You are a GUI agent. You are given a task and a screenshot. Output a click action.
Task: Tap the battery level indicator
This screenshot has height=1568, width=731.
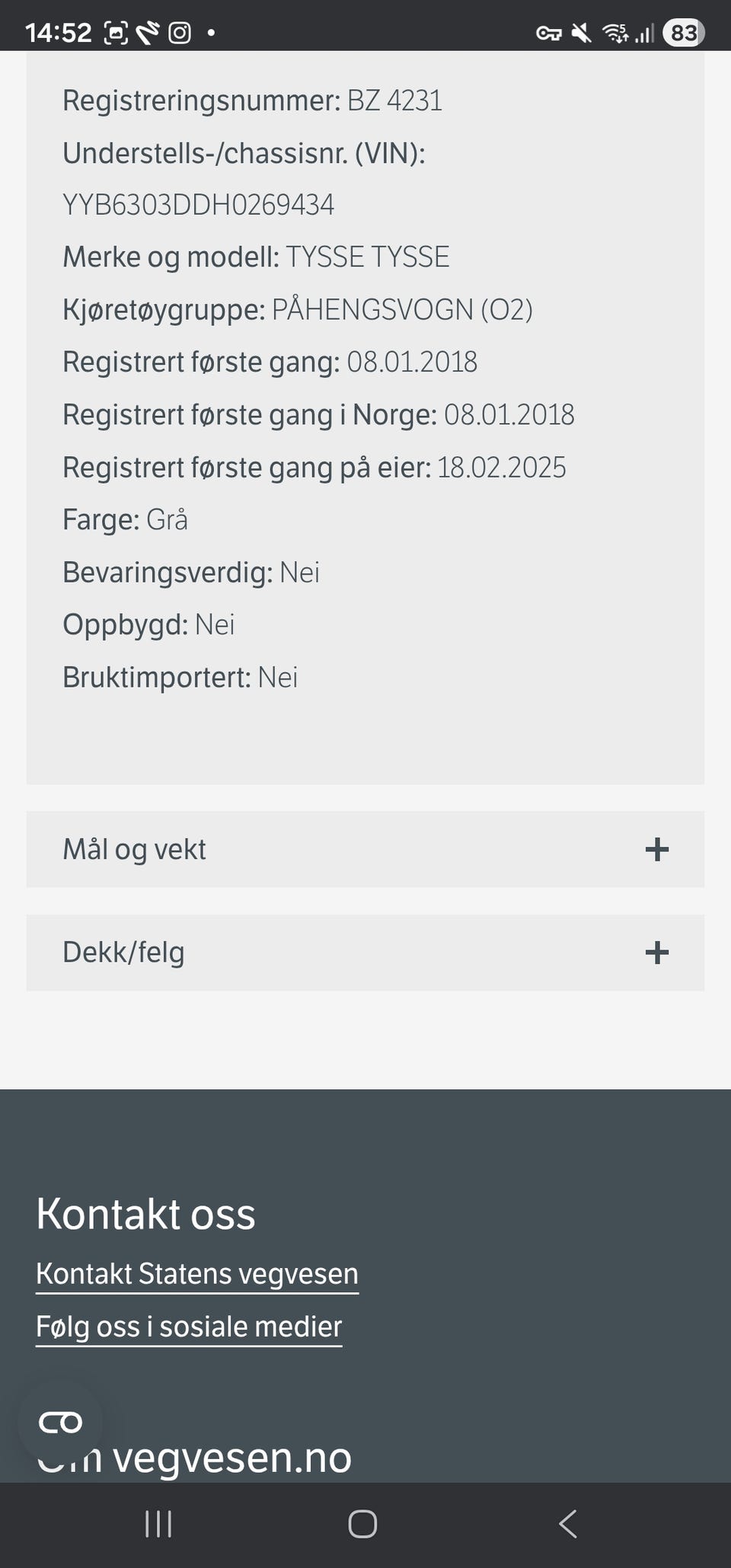tap(683, 33)
